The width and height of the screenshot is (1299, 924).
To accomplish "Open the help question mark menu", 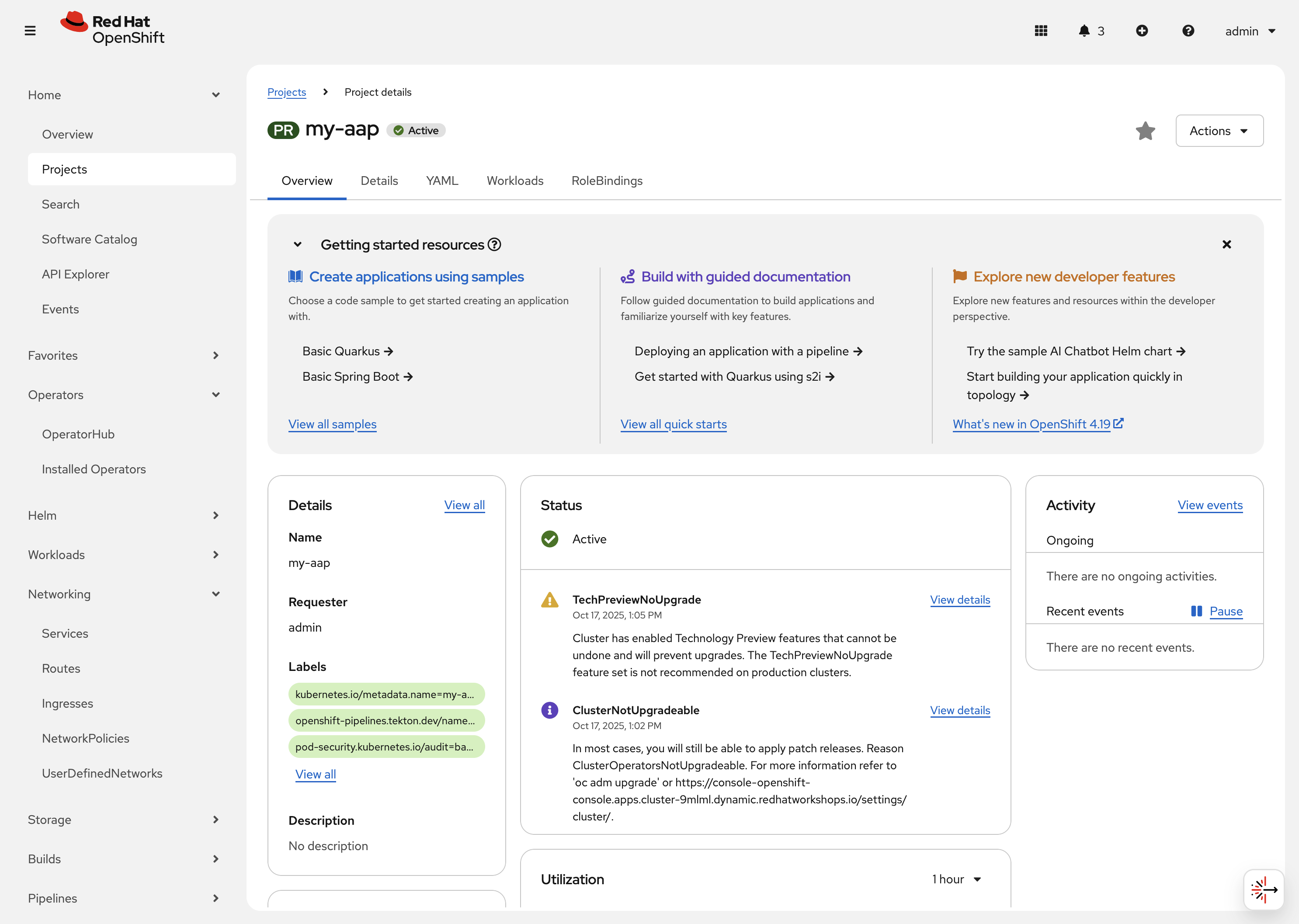I will 1188,31.
